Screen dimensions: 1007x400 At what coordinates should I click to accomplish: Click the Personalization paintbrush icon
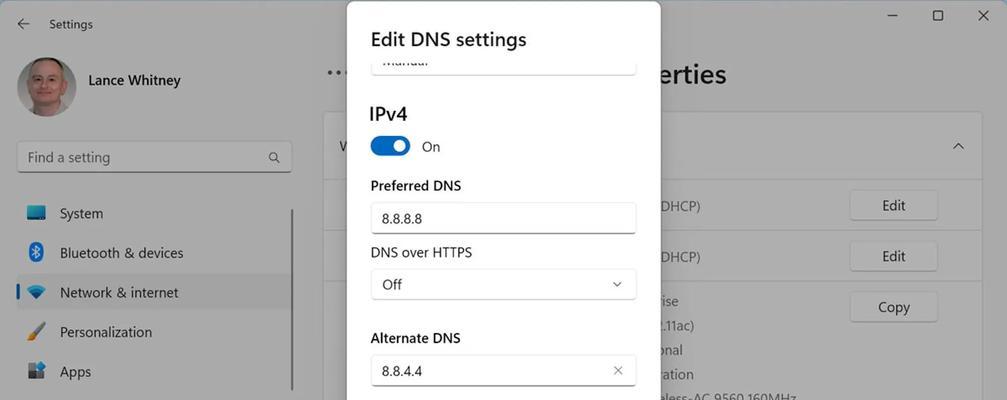36,332
